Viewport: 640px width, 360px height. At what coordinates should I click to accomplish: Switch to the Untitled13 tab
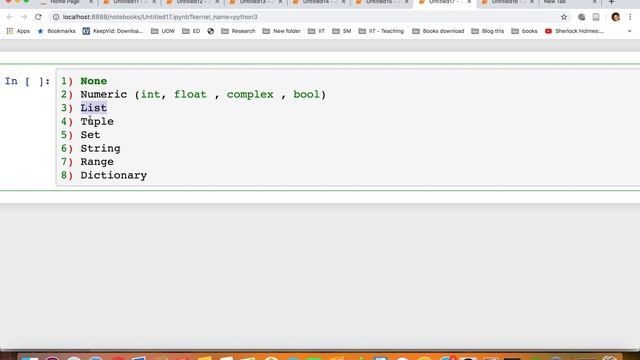click(256, 2)
